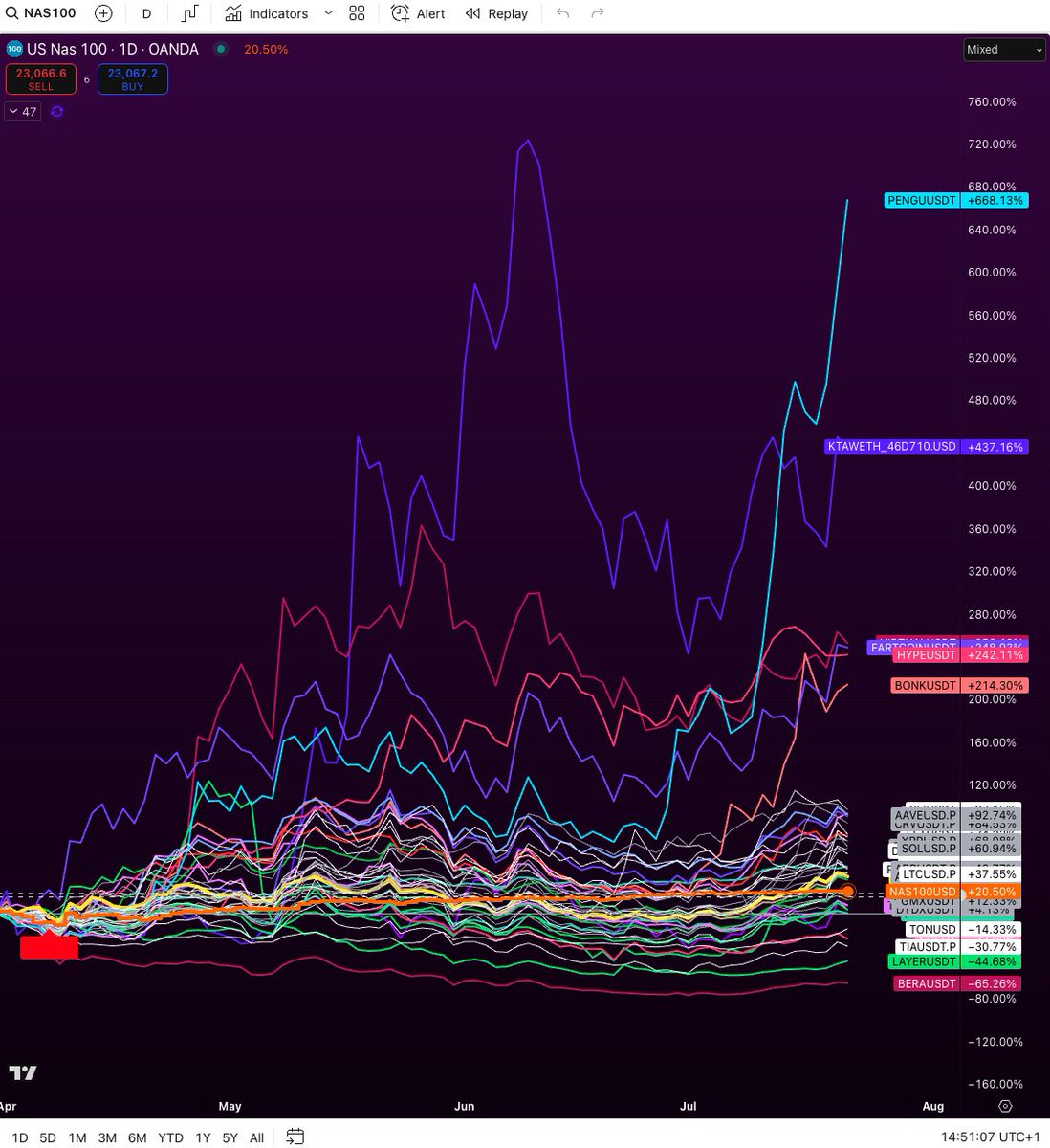Viewport: 1050px width, 1148px height.
Task: Set range to 3M
Action: pos(107,1137)
